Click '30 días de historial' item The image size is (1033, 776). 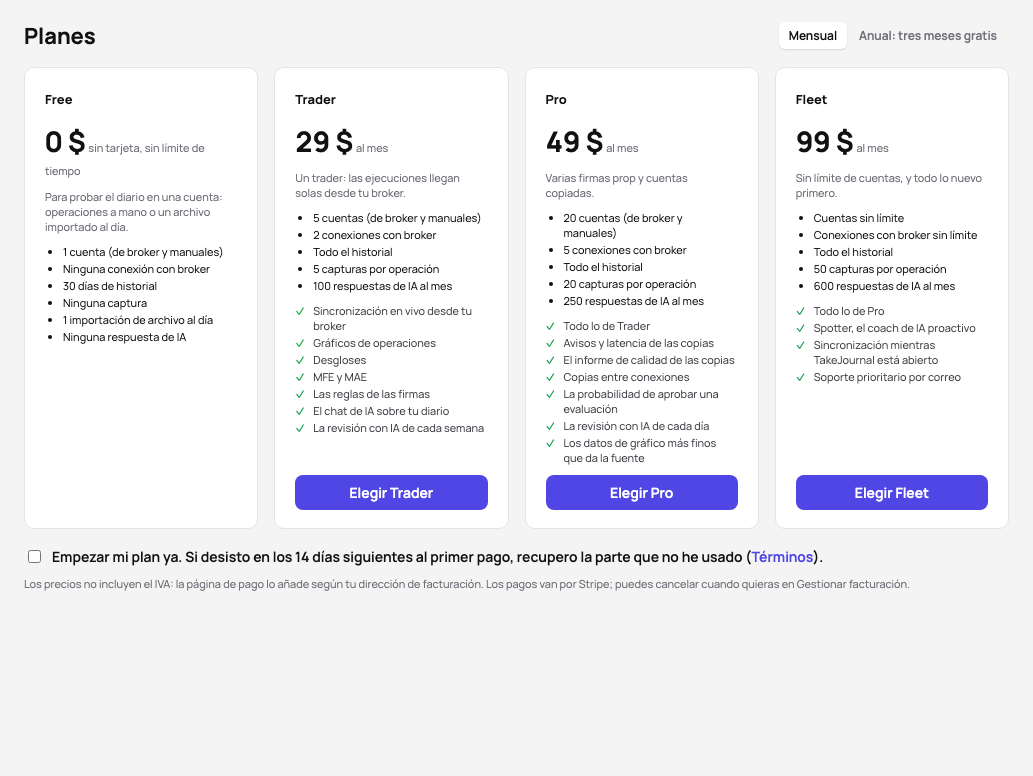click(x=110, y=287)
